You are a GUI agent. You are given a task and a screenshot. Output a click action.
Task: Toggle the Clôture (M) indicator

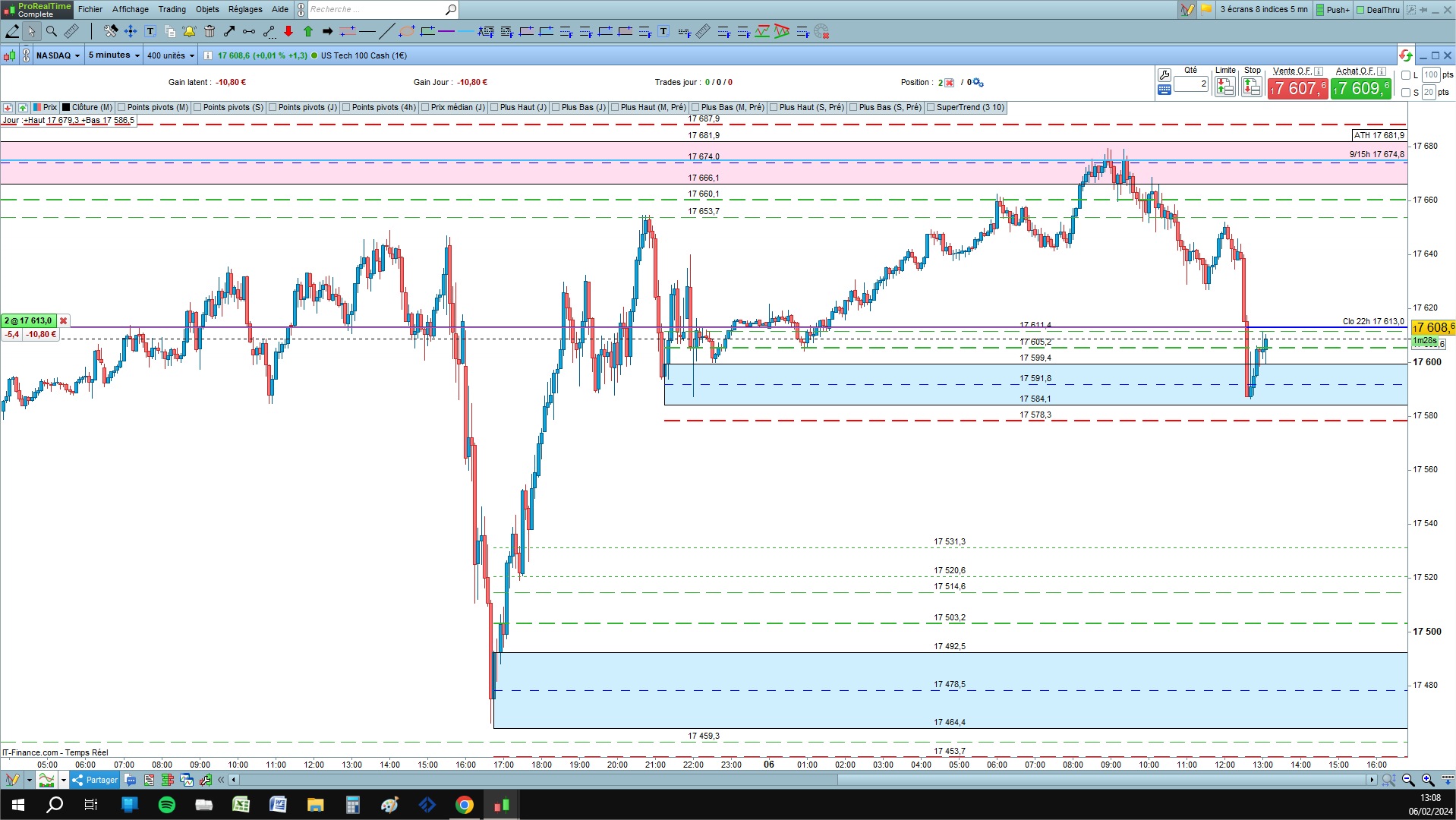click(x=87, y=108)
